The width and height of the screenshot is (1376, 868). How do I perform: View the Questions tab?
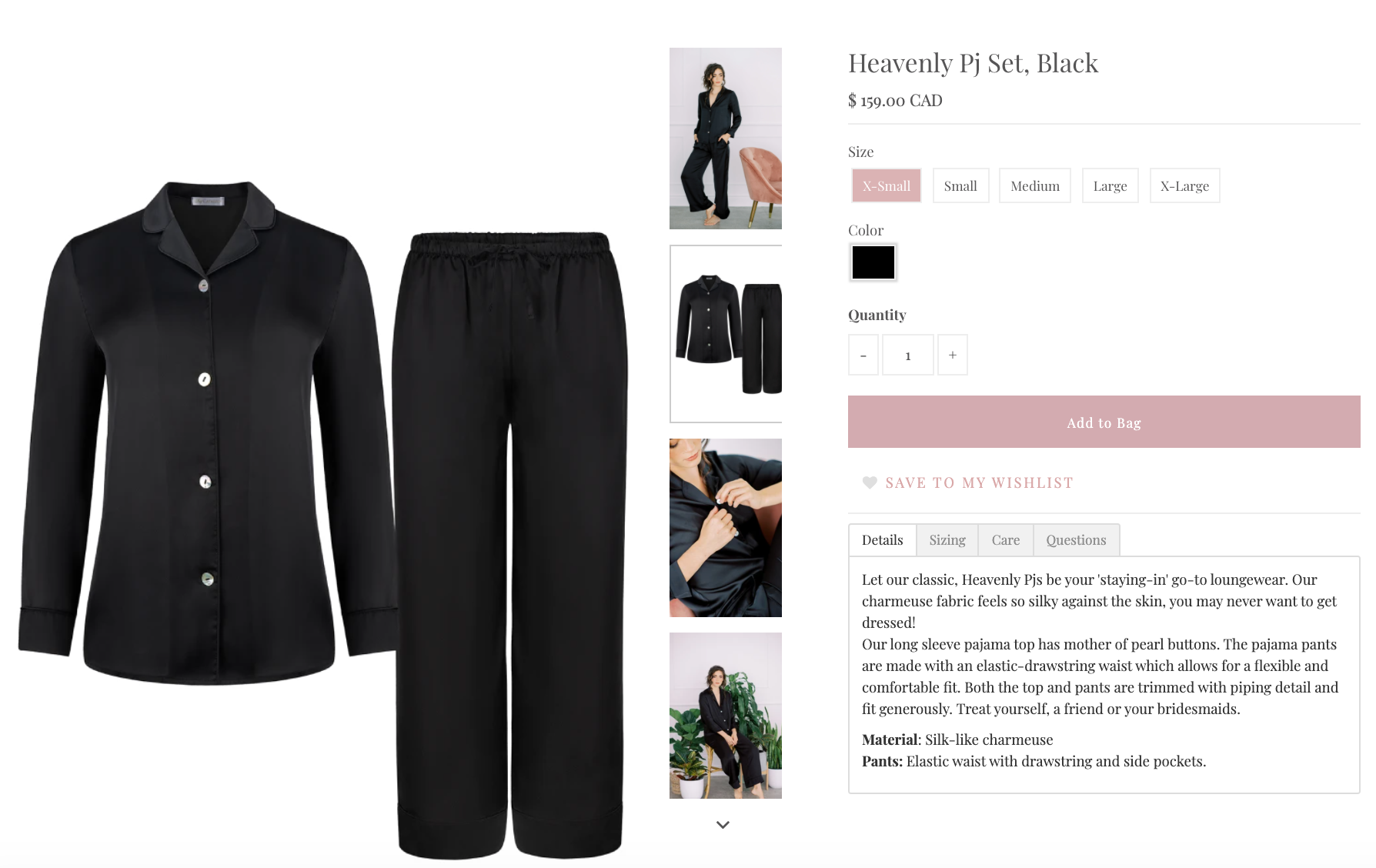point(1077,540)
